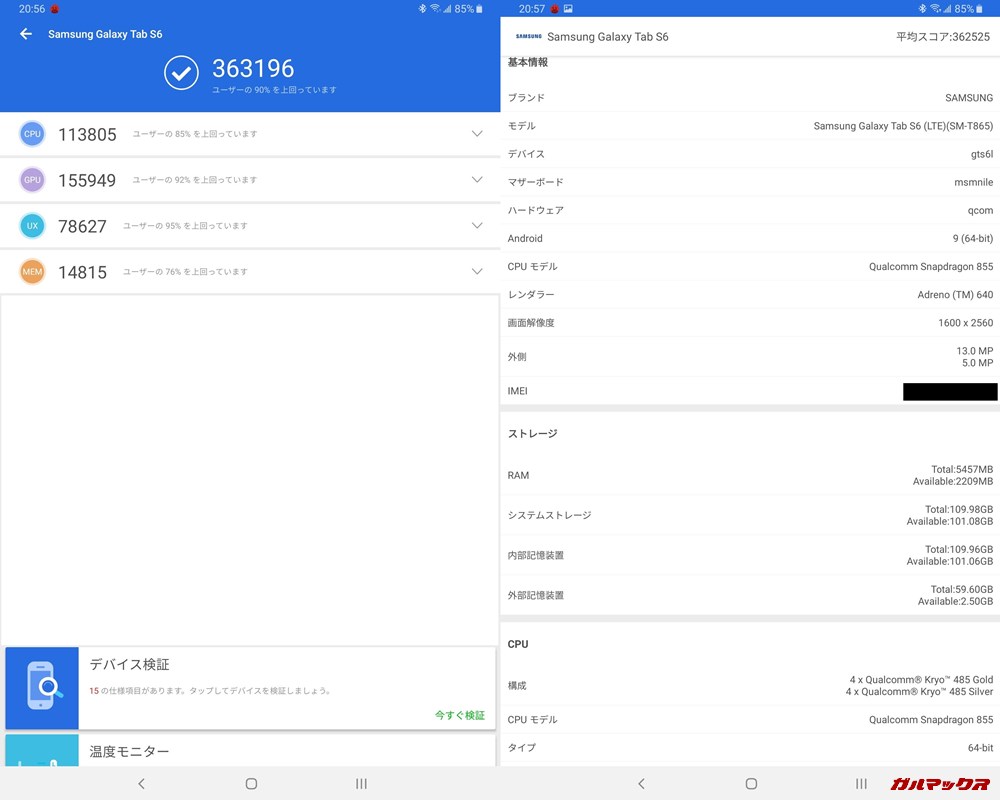Tap the blacked-out IMEI field
The width and height of the screenshot is (1000, 800).
[x=950, y=391]
